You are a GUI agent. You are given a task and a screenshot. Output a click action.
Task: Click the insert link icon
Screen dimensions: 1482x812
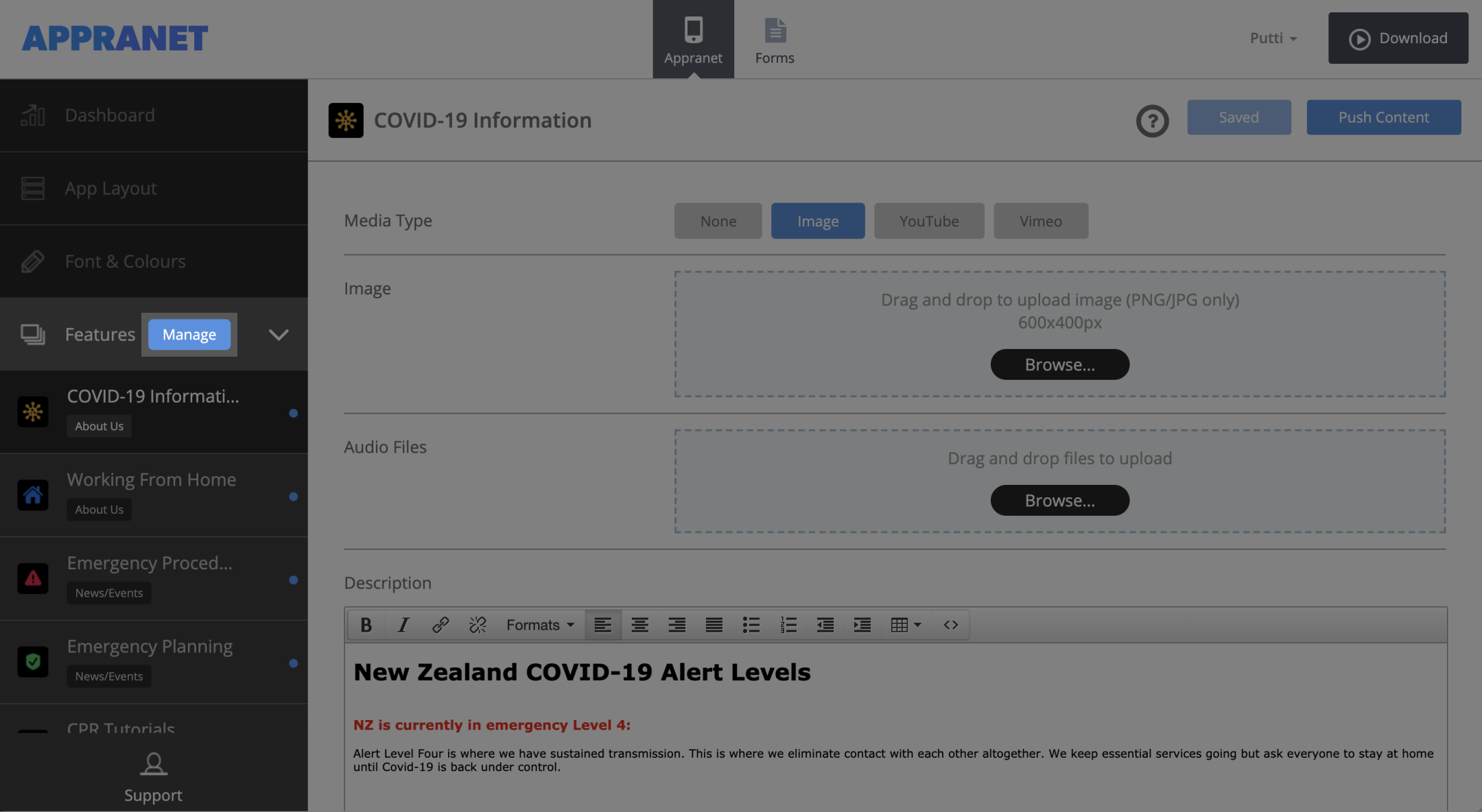tap(440, 625)
